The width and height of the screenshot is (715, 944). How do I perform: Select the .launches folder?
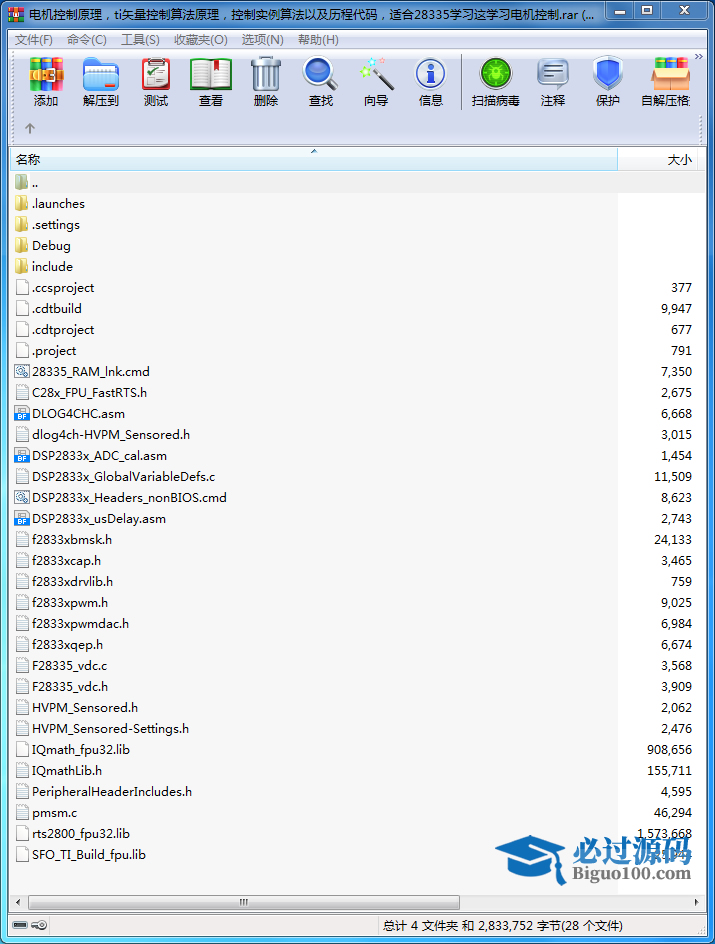coord(50,203)
